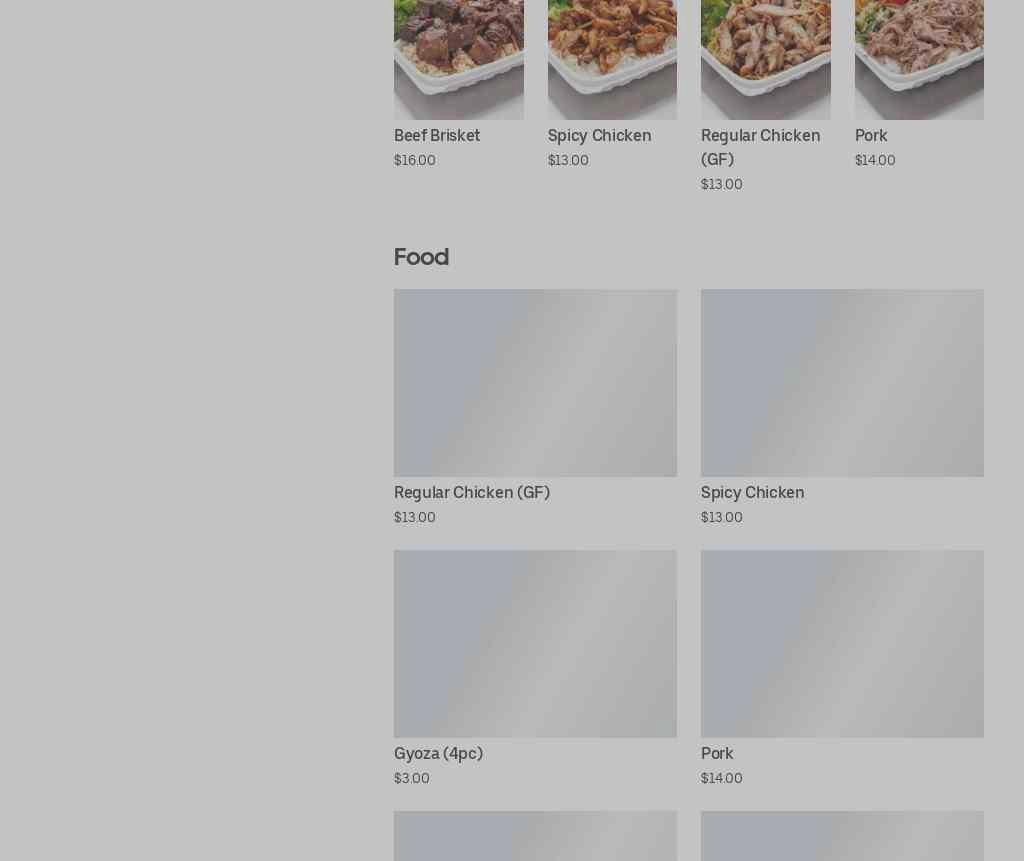The height and width of the screenshot is (861, 1024).
Task: Click the Pork name in Food section
Action: [717, 753]
